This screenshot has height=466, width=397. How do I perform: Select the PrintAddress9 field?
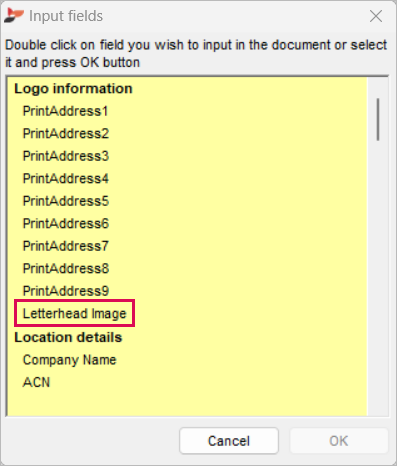coord(66,291)
